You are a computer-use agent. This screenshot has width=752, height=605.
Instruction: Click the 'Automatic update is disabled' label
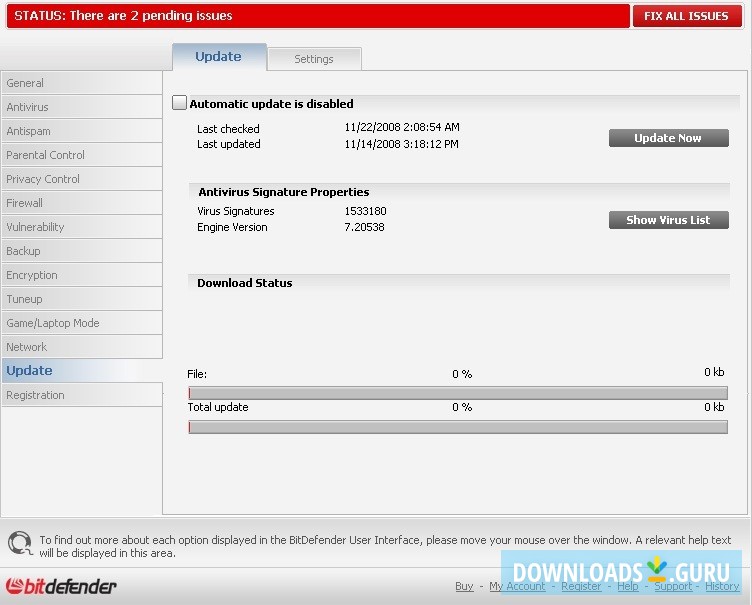point(271,104)
